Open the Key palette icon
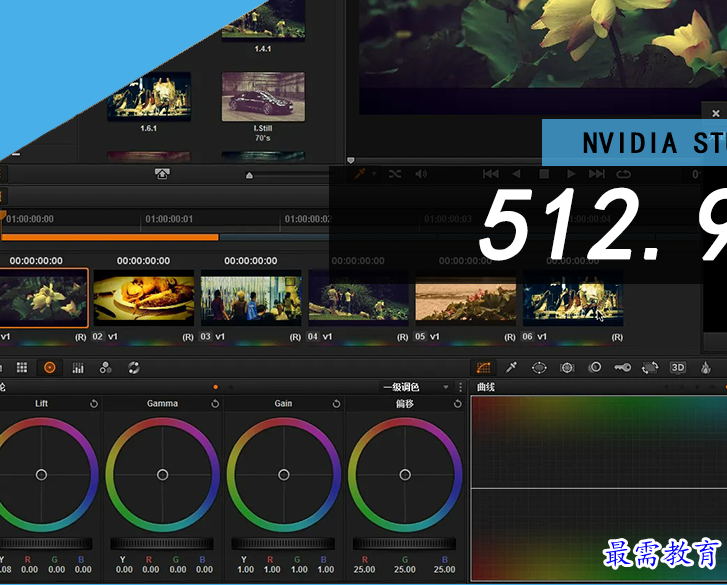 tap(622, 368)
